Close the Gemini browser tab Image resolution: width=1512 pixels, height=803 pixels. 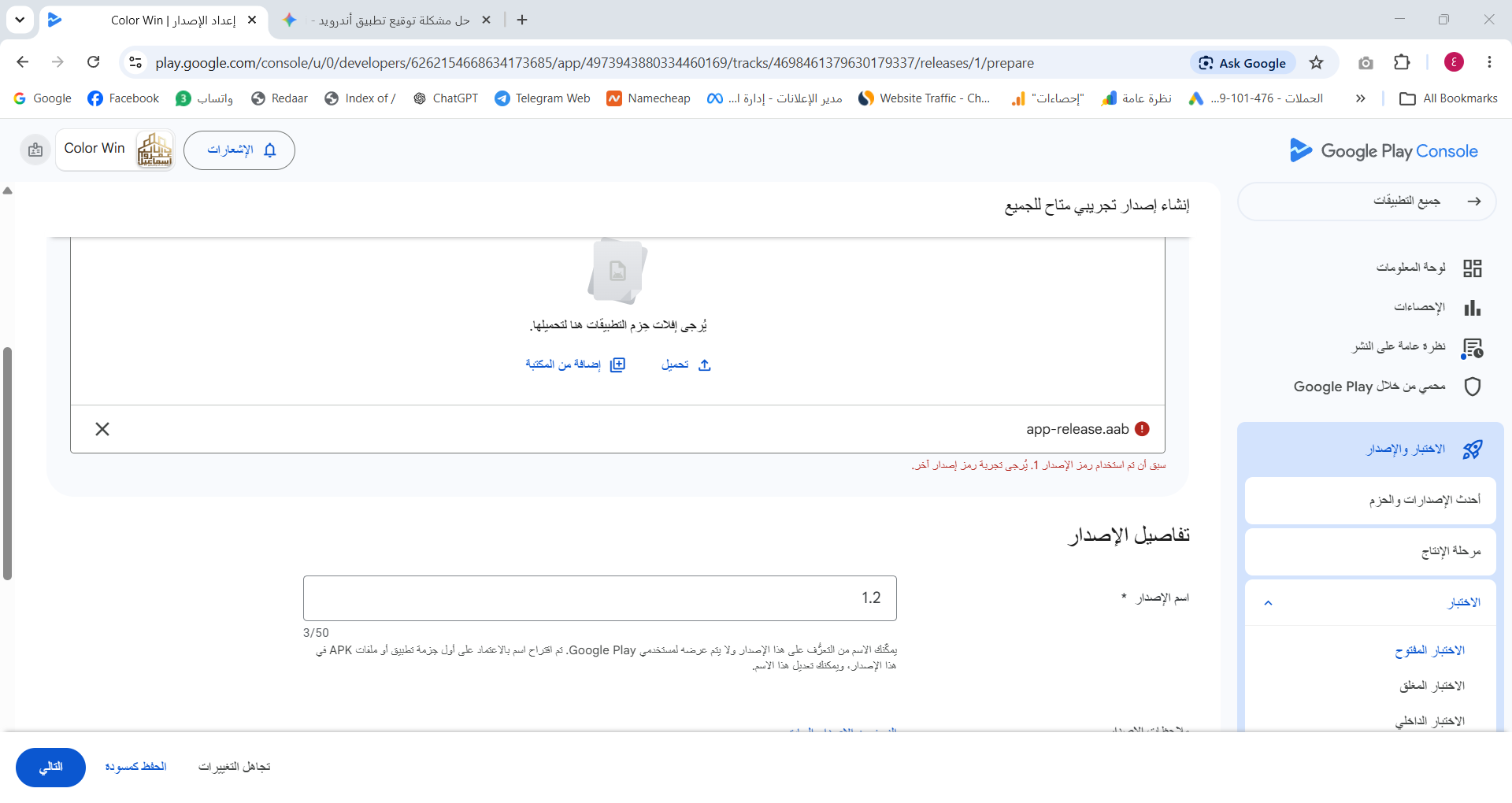coord(486,20)
